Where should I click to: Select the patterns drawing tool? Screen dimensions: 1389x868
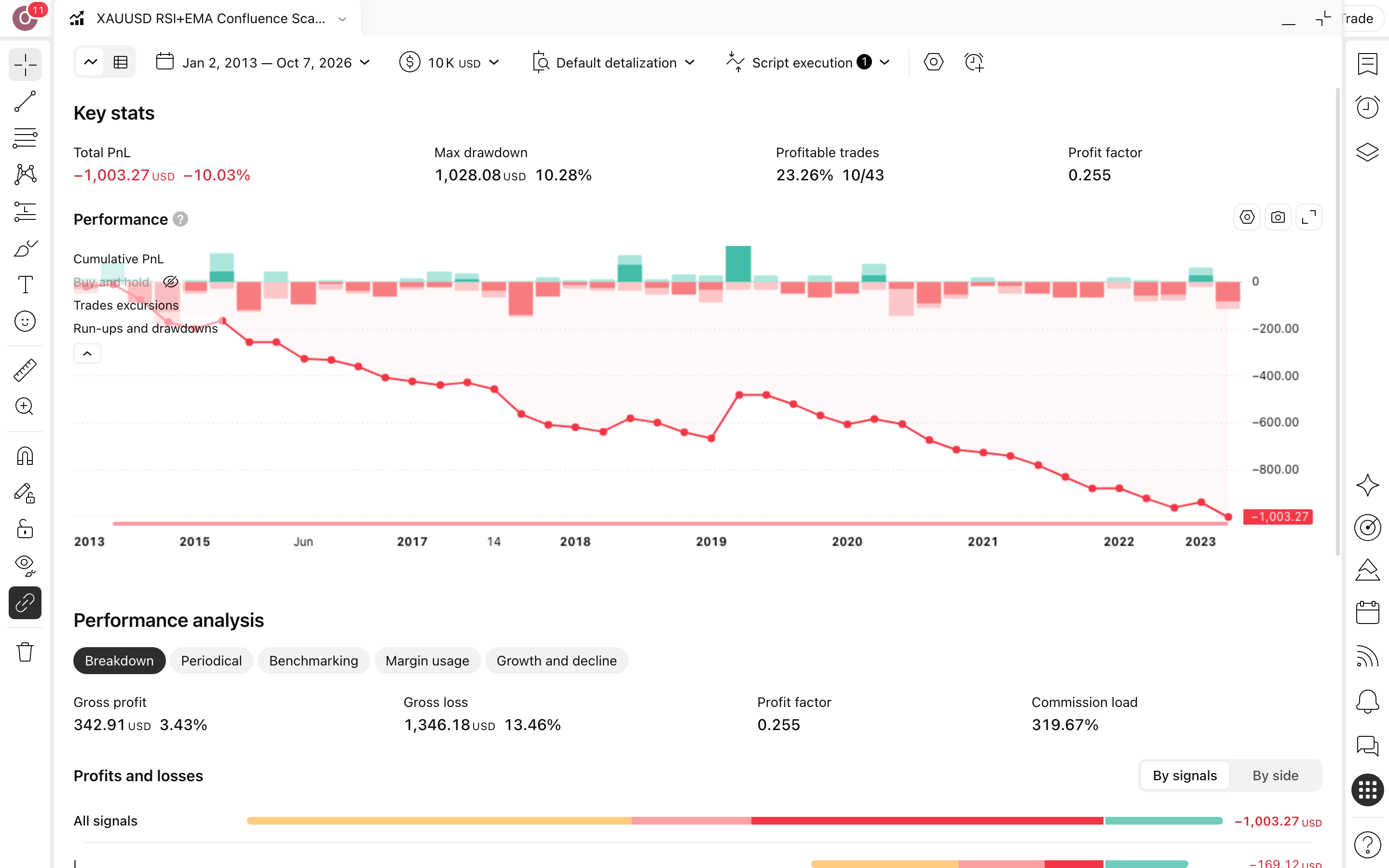point(25,175)
